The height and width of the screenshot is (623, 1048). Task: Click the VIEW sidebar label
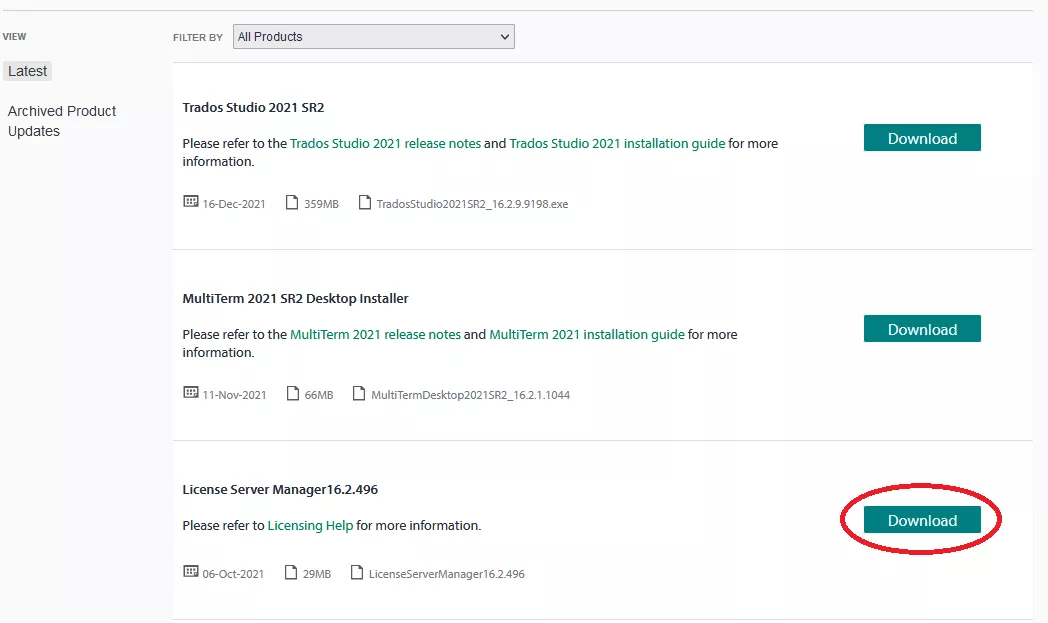tap(14, 37)
